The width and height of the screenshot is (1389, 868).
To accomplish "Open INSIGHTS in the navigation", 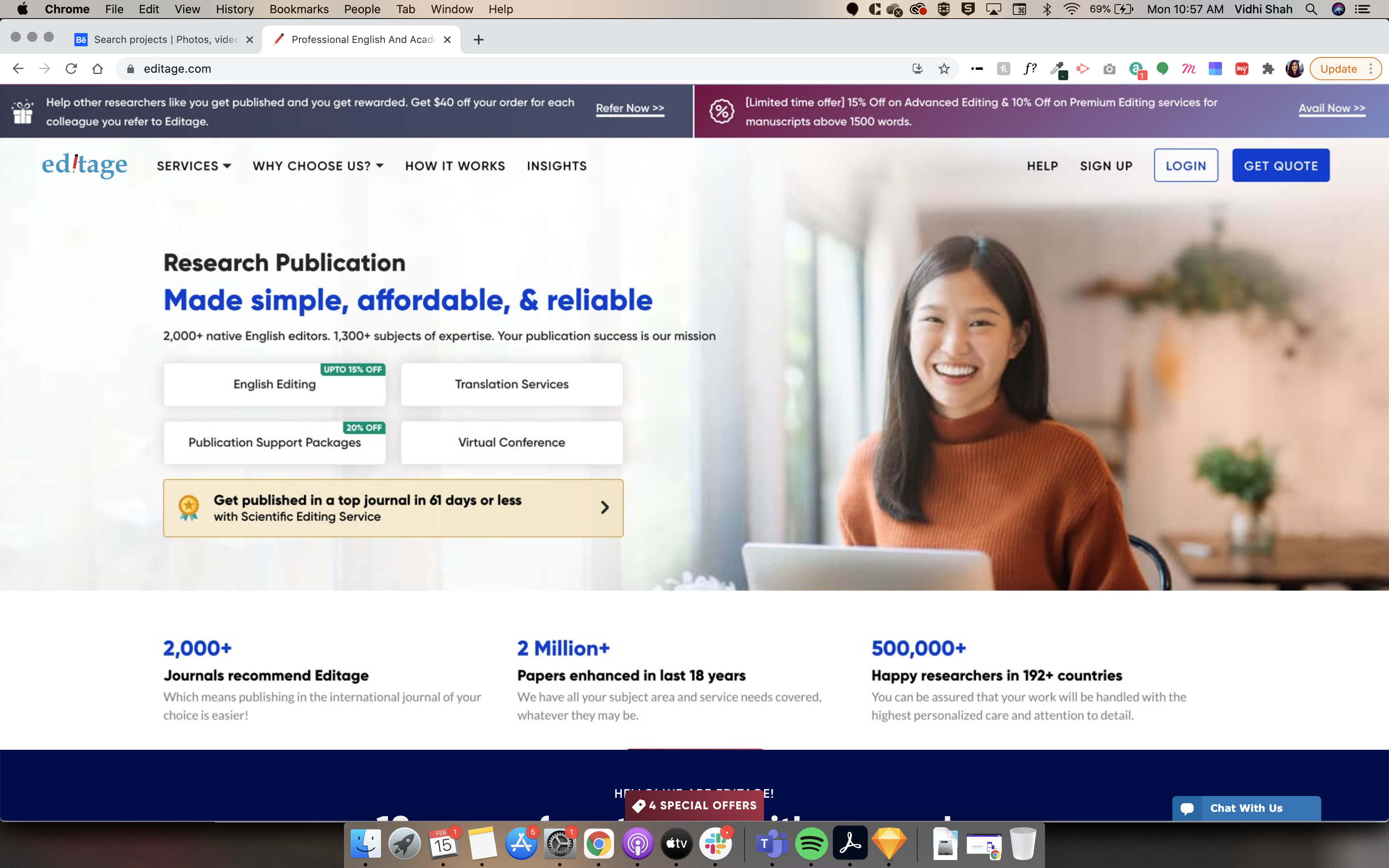I will click(x=557, y=166).
